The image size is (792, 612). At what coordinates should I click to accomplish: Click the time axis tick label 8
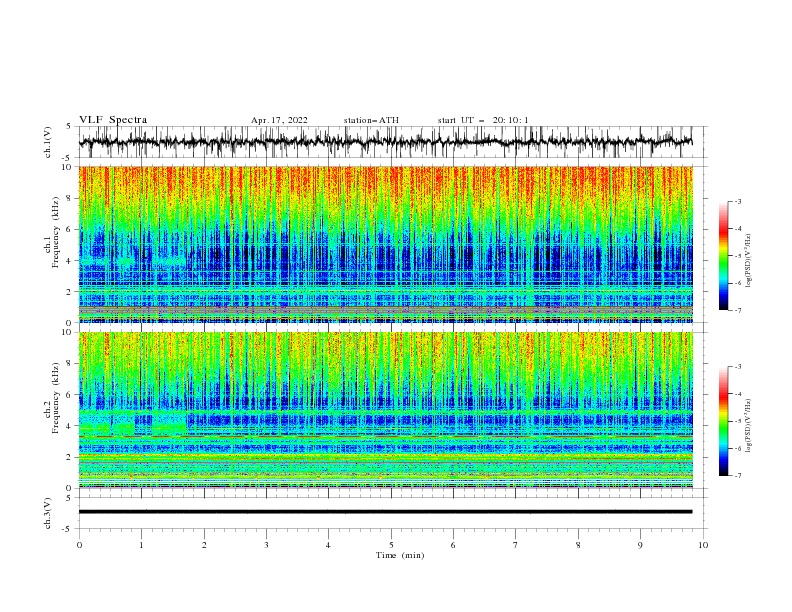click(578, 545)
